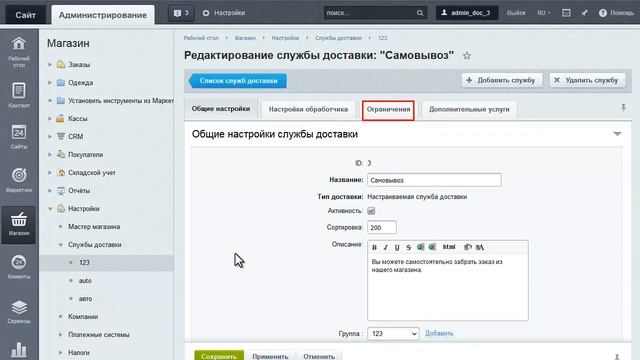Click in the Описание text area
640x360 pixels.
pyautogui.click(x=448, y=287)
